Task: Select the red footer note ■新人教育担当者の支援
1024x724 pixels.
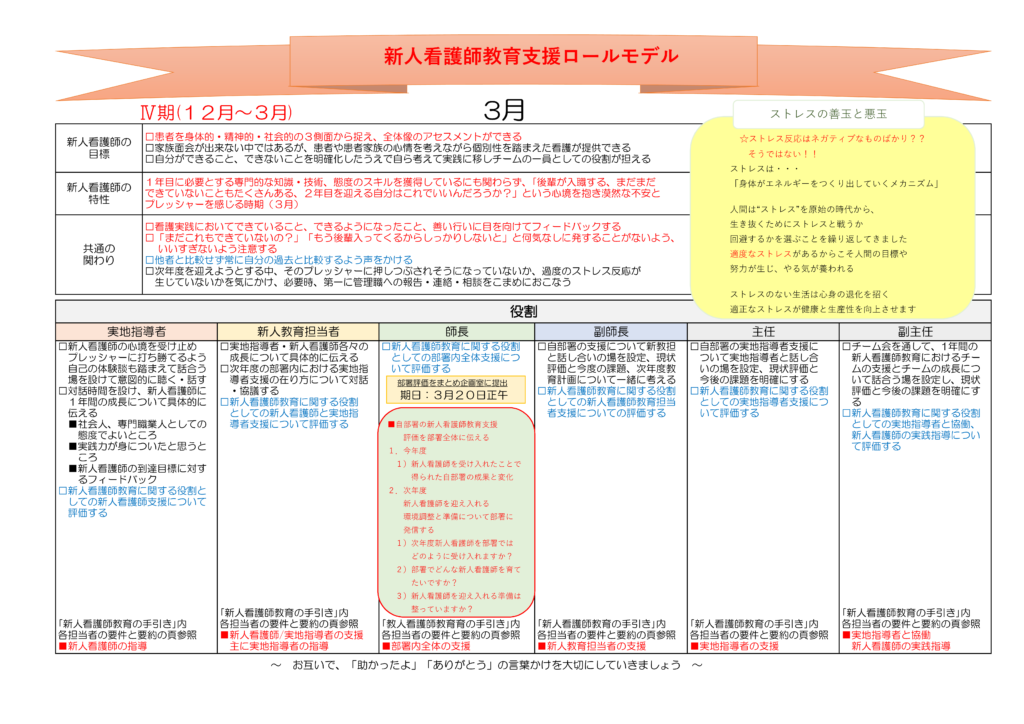Action: click(592, 646)
